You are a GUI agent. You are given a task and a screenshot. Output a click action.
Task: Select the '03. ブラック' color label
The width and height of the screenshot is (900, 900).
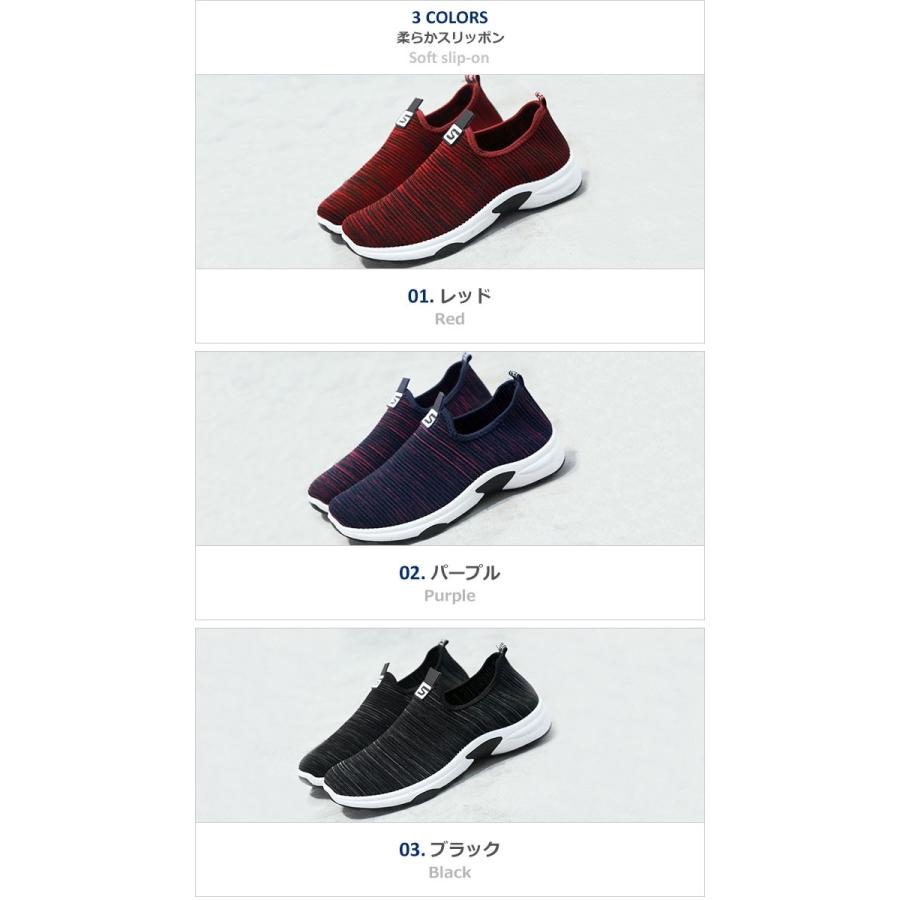[449, 849]
